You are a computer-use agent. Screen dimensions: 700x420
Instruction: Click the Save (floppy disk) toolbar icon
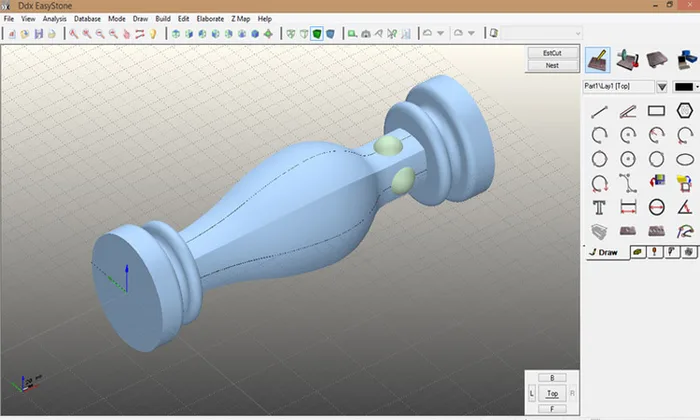tap(38, 33)
